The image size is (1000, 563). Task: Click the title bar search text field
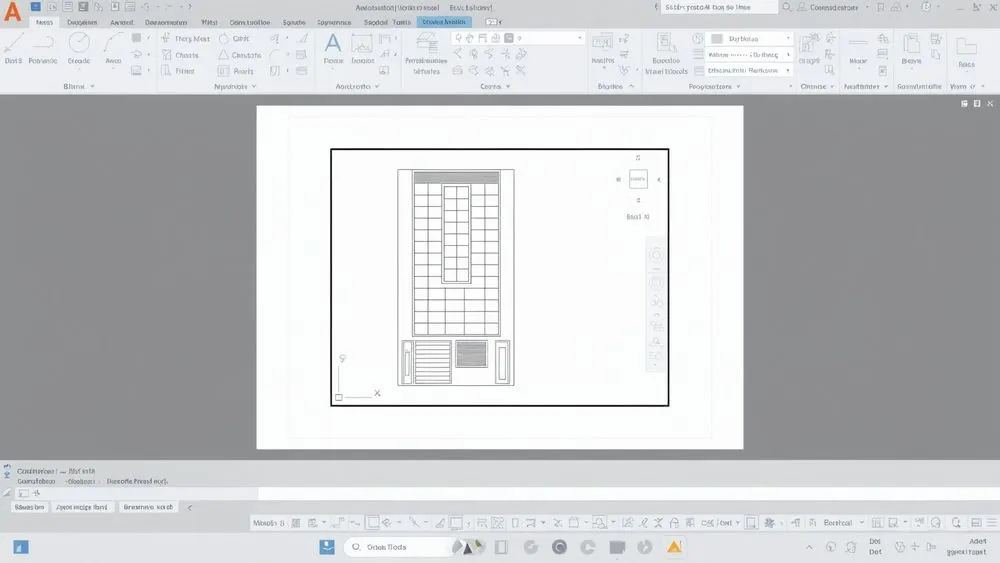[x=719, y=7]
